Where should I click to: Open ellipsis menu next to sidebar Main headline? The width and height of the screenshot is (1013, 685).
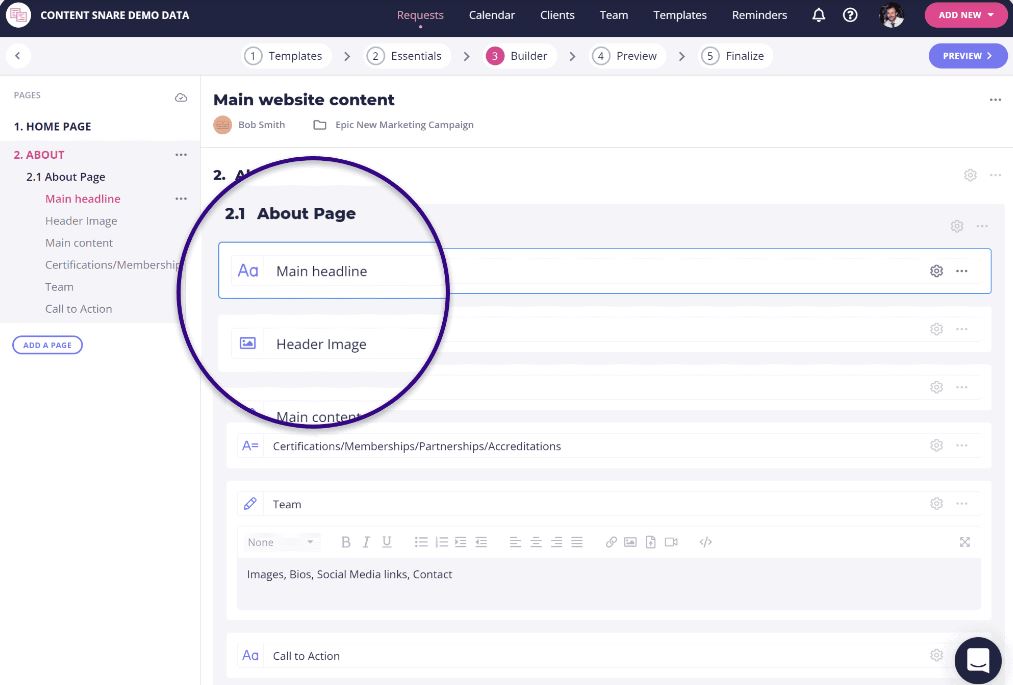181,199
